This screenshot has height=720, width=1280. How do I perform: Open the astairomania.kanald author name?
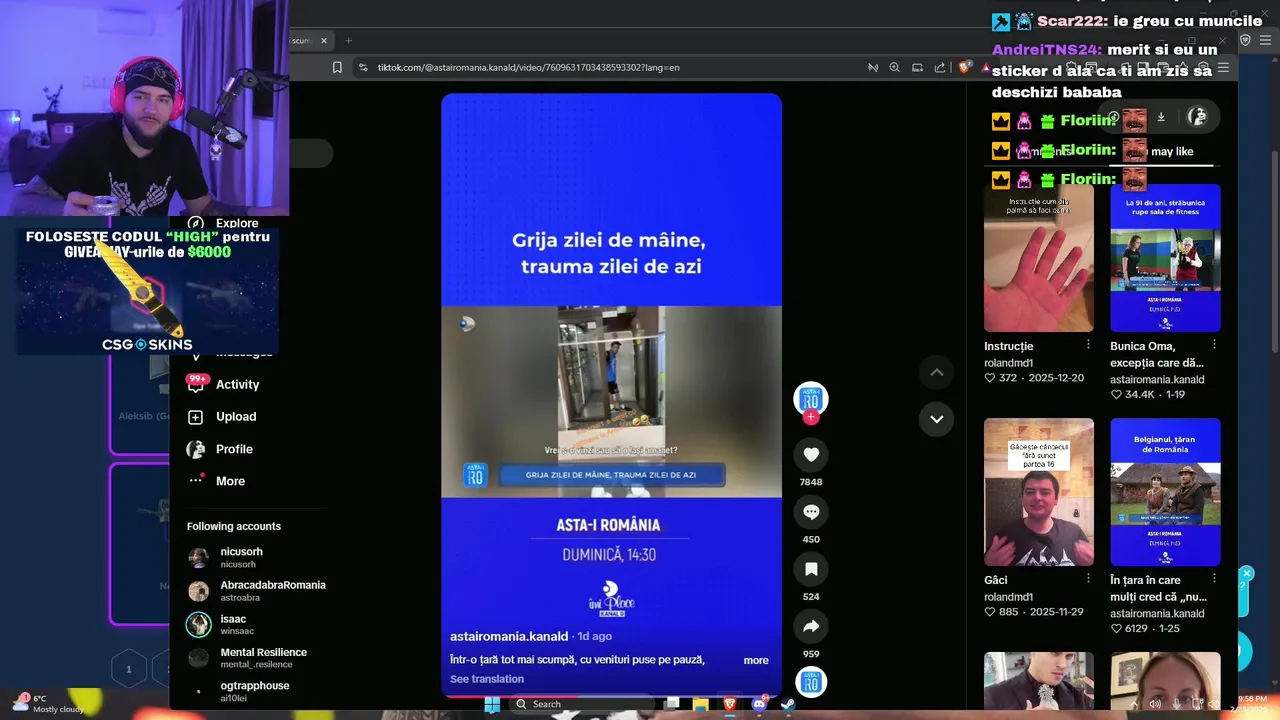[509, 636]
